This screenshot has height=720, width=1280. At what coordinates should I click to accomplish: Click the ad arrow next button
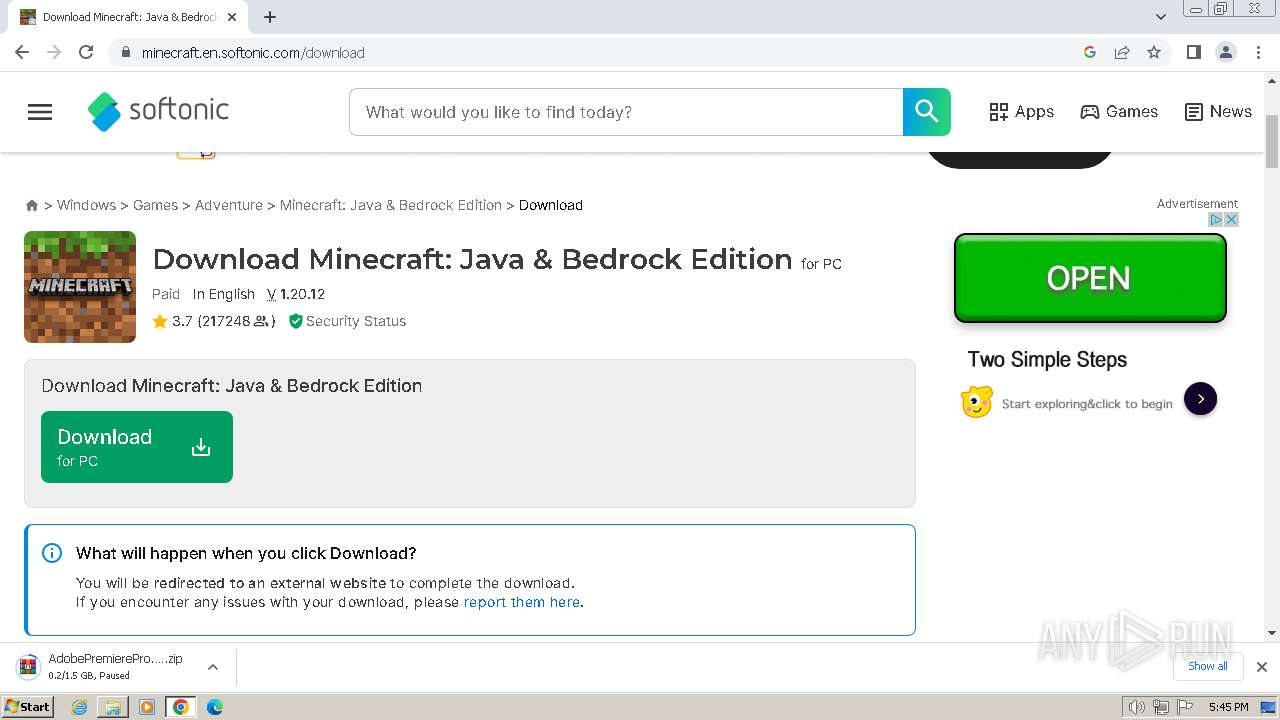(1201, 399)
